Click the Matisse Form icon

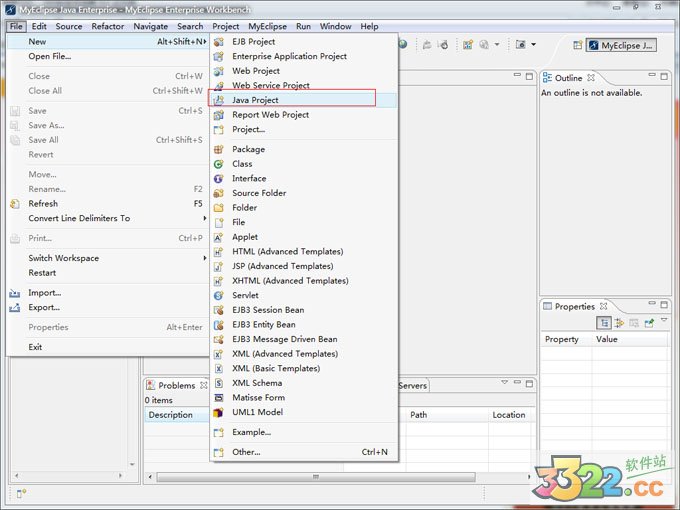click(219, 398)
